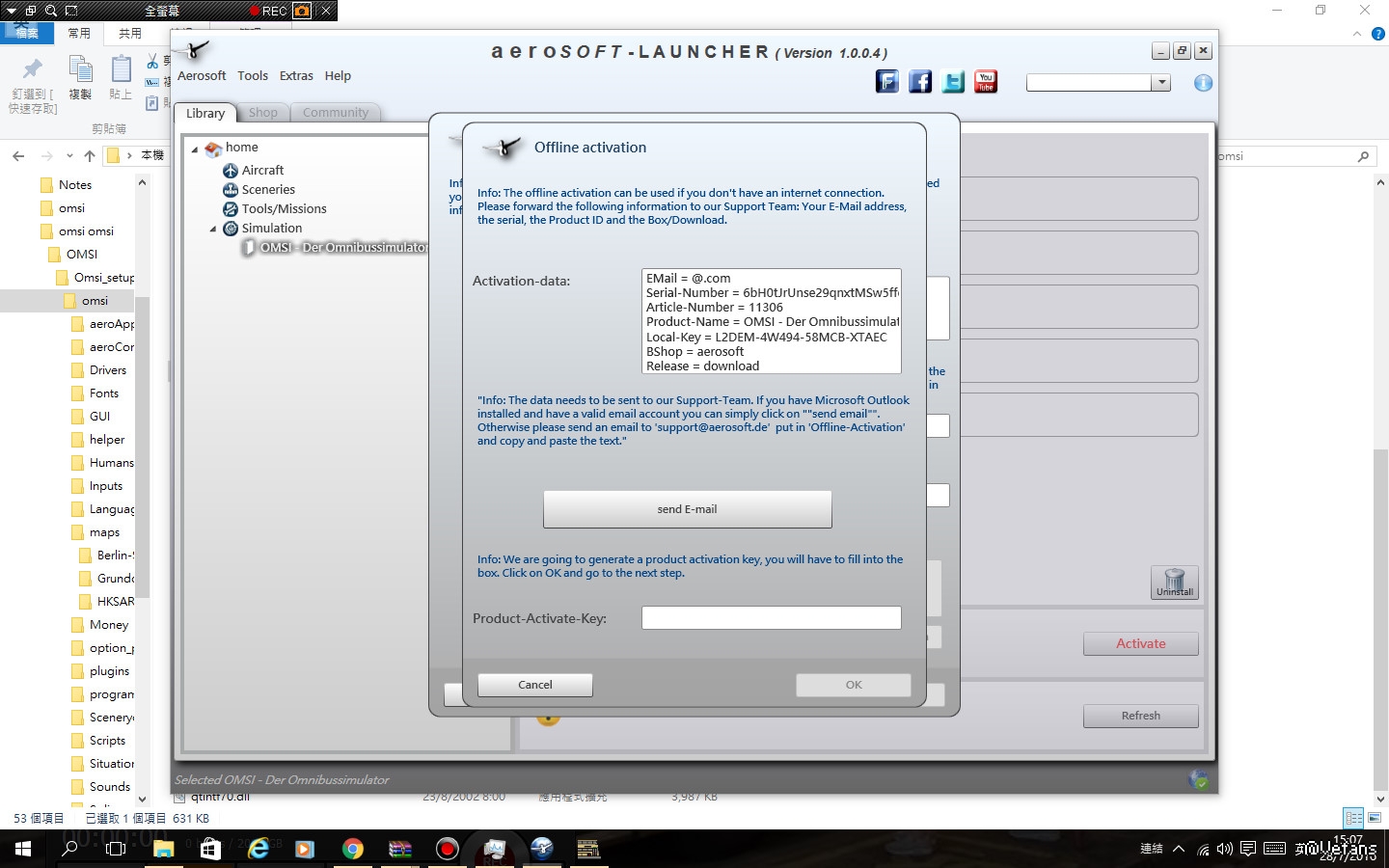Screen dimensions: 1389x868
Task: Open the Extras menu
Action: pos(296,75)
